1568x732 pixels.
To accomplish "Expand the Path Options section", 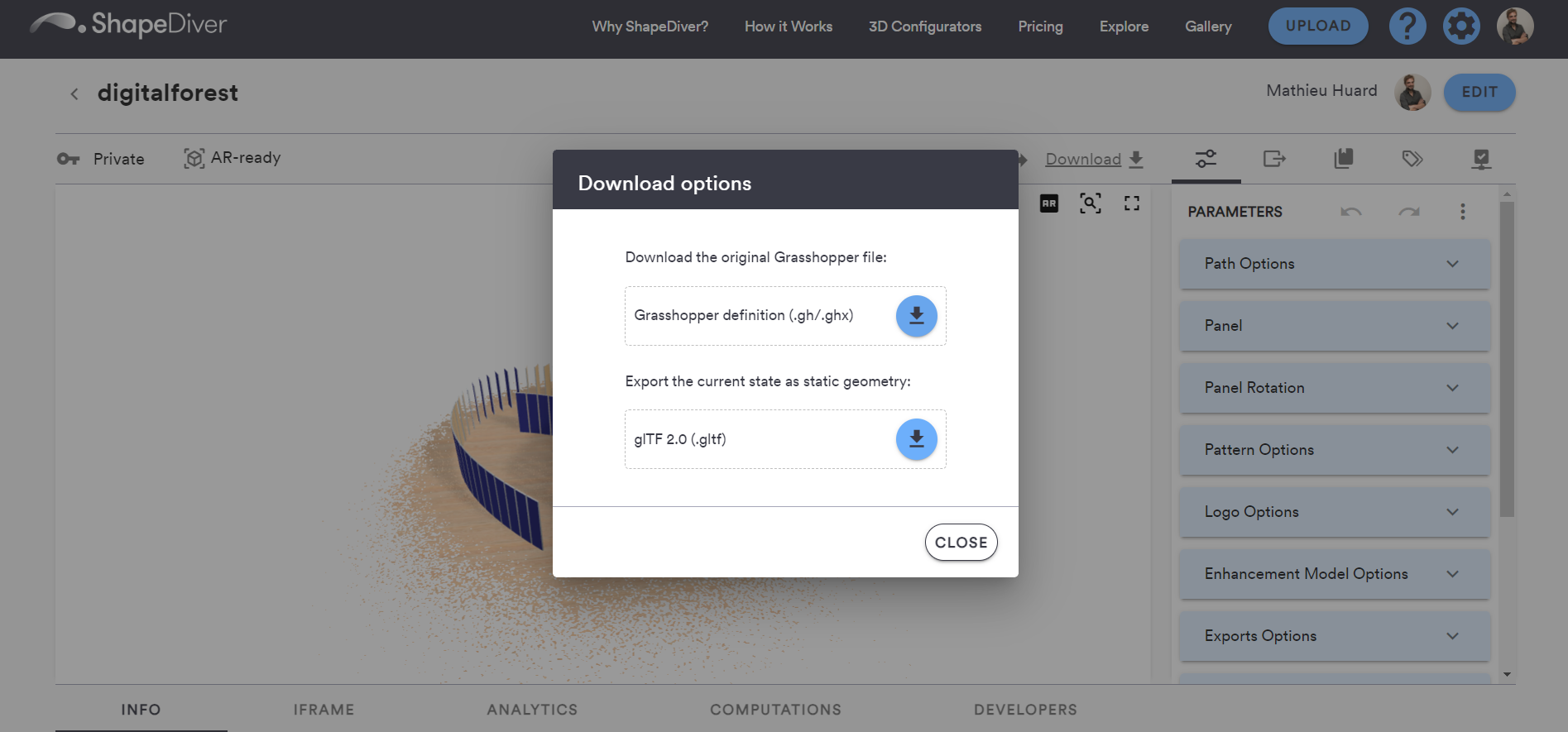I will click(1334, 264).
